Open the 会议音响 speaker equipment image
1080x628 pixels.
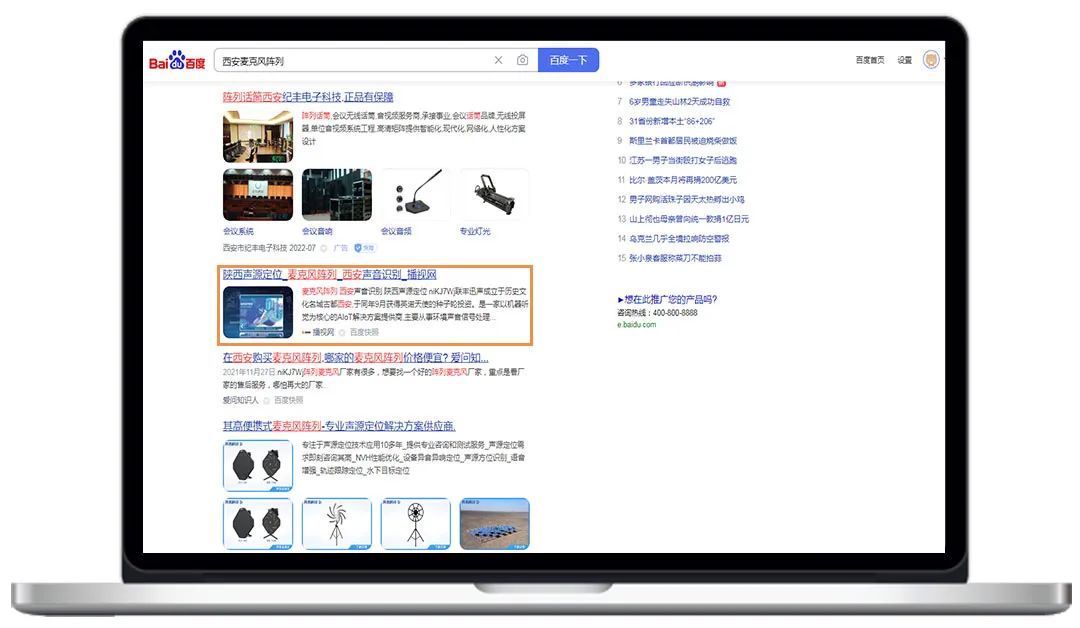pos(337,195)
